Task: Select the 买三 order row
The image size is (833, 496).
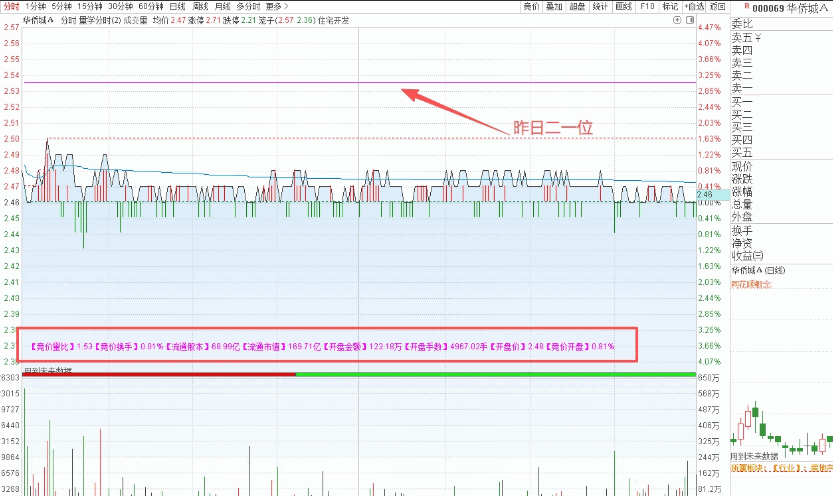Action: point(742,127)
